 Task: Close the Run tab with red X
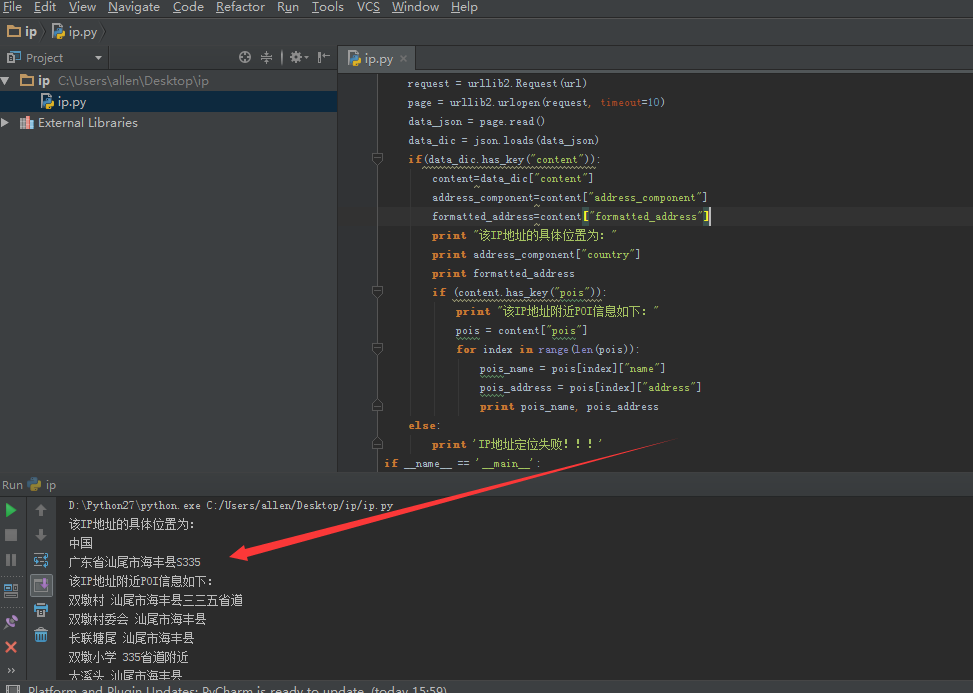click(11, 647)
